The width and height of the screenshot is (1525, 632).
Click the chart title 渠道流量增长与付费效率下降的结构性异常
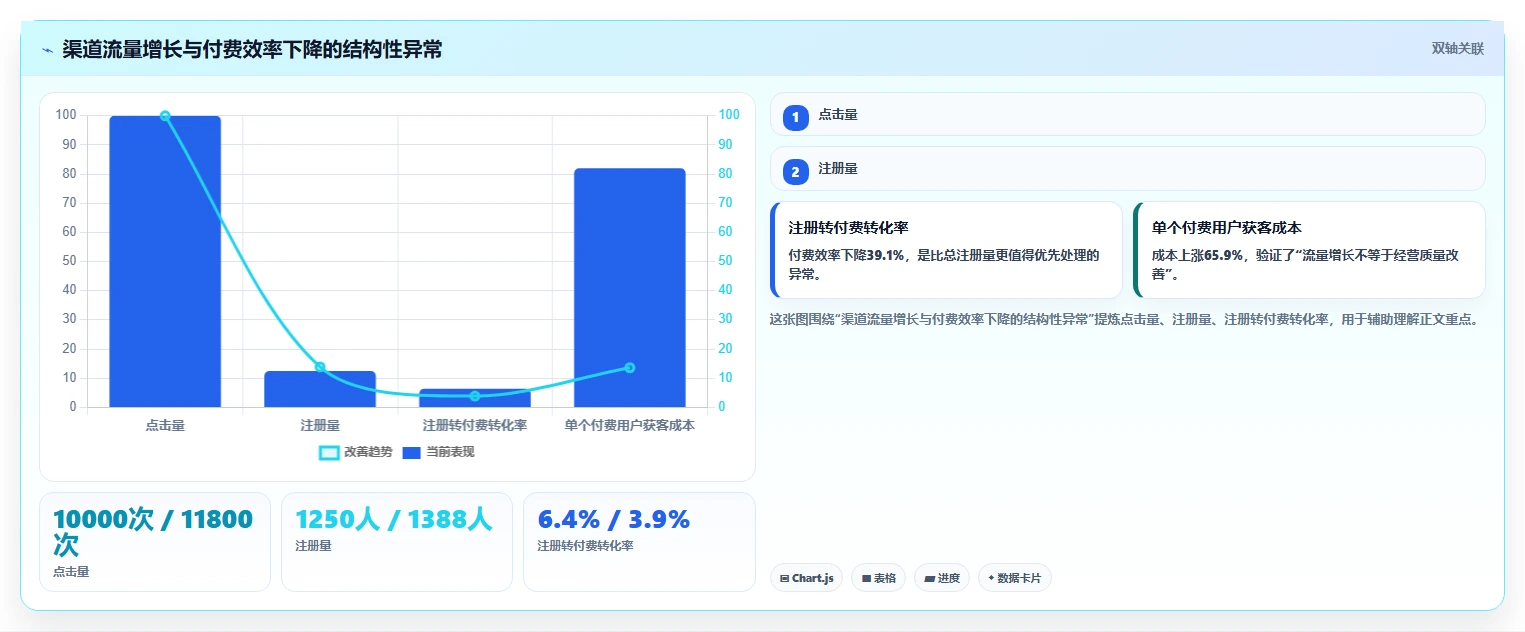point(252,49)
